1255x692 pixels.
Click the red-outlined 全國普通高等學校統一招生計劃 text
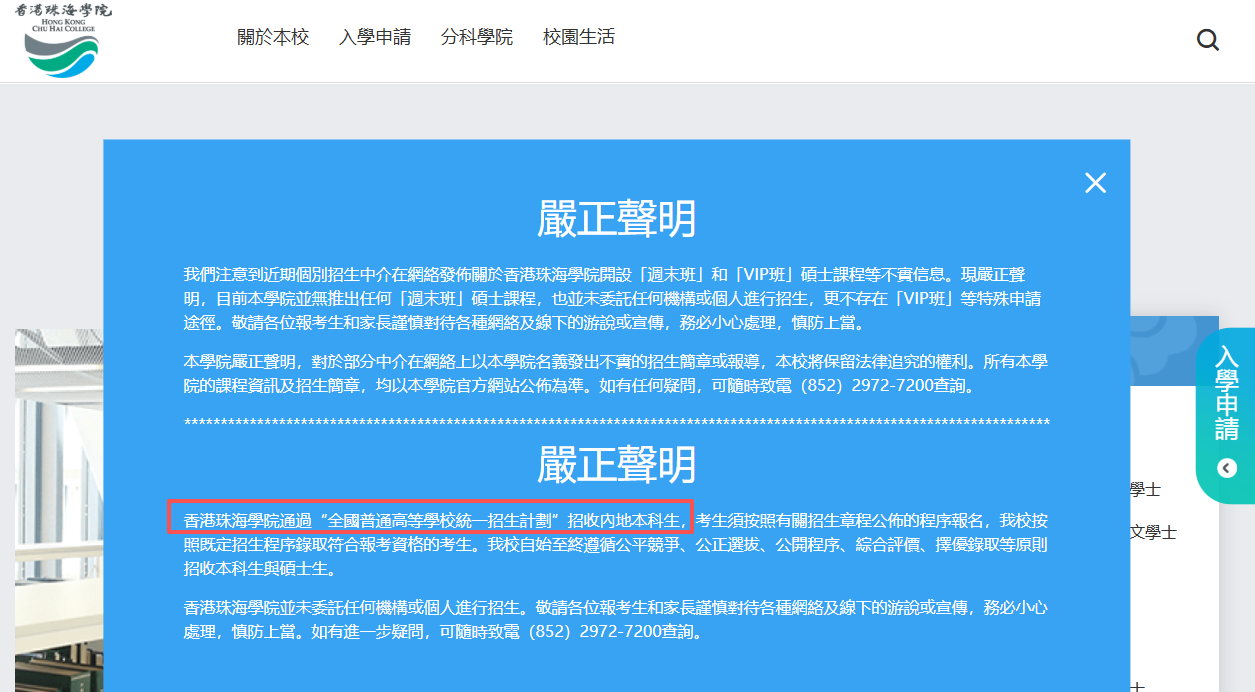pyautogui.click(x=430, y=520)
